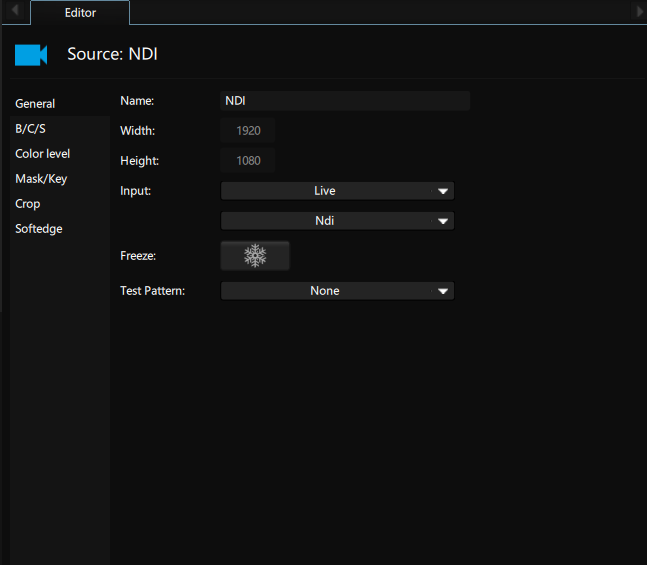Click the Name input field
Image resolution: width=647 pixels, height=565 pixels.
coord(345,101)
